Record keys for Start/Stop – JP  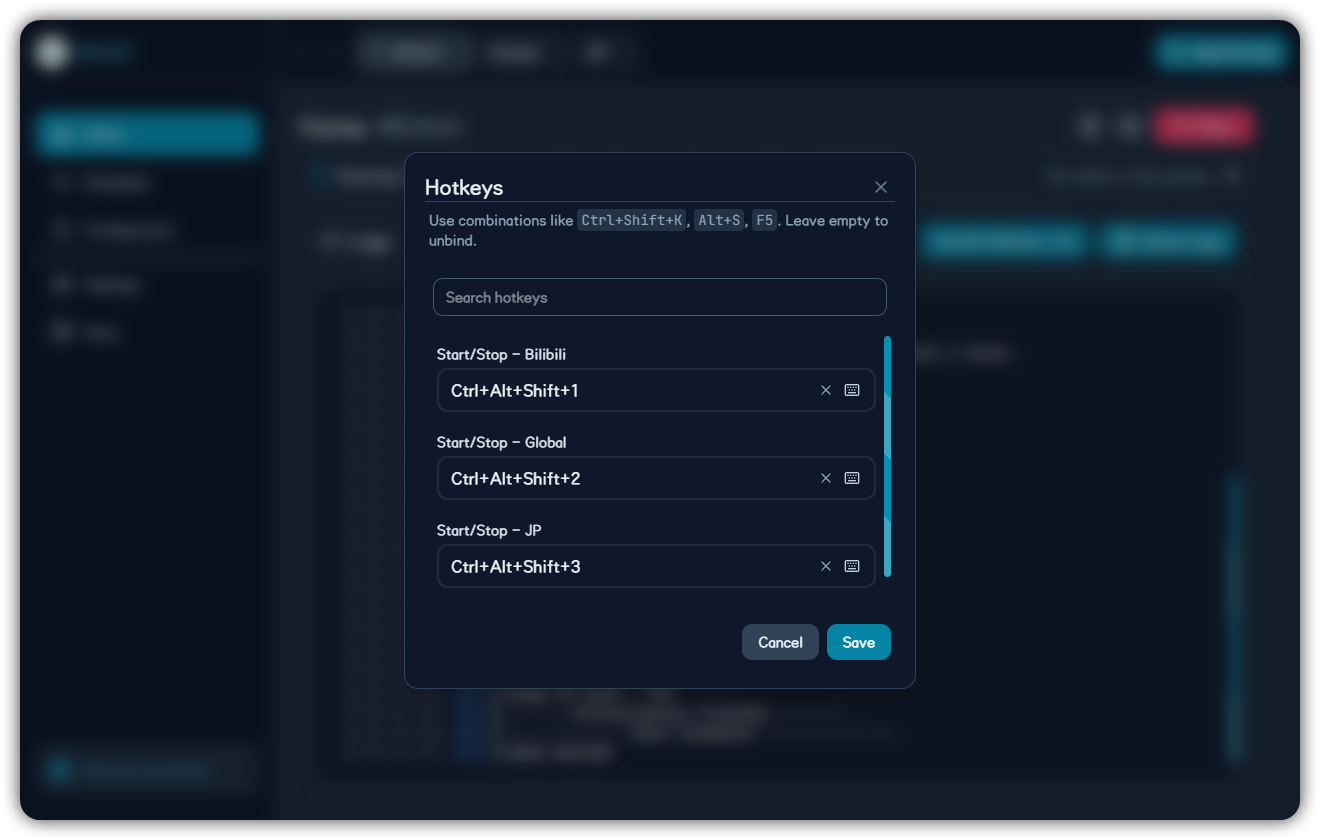pyautogui.click(x=852, y=566)
